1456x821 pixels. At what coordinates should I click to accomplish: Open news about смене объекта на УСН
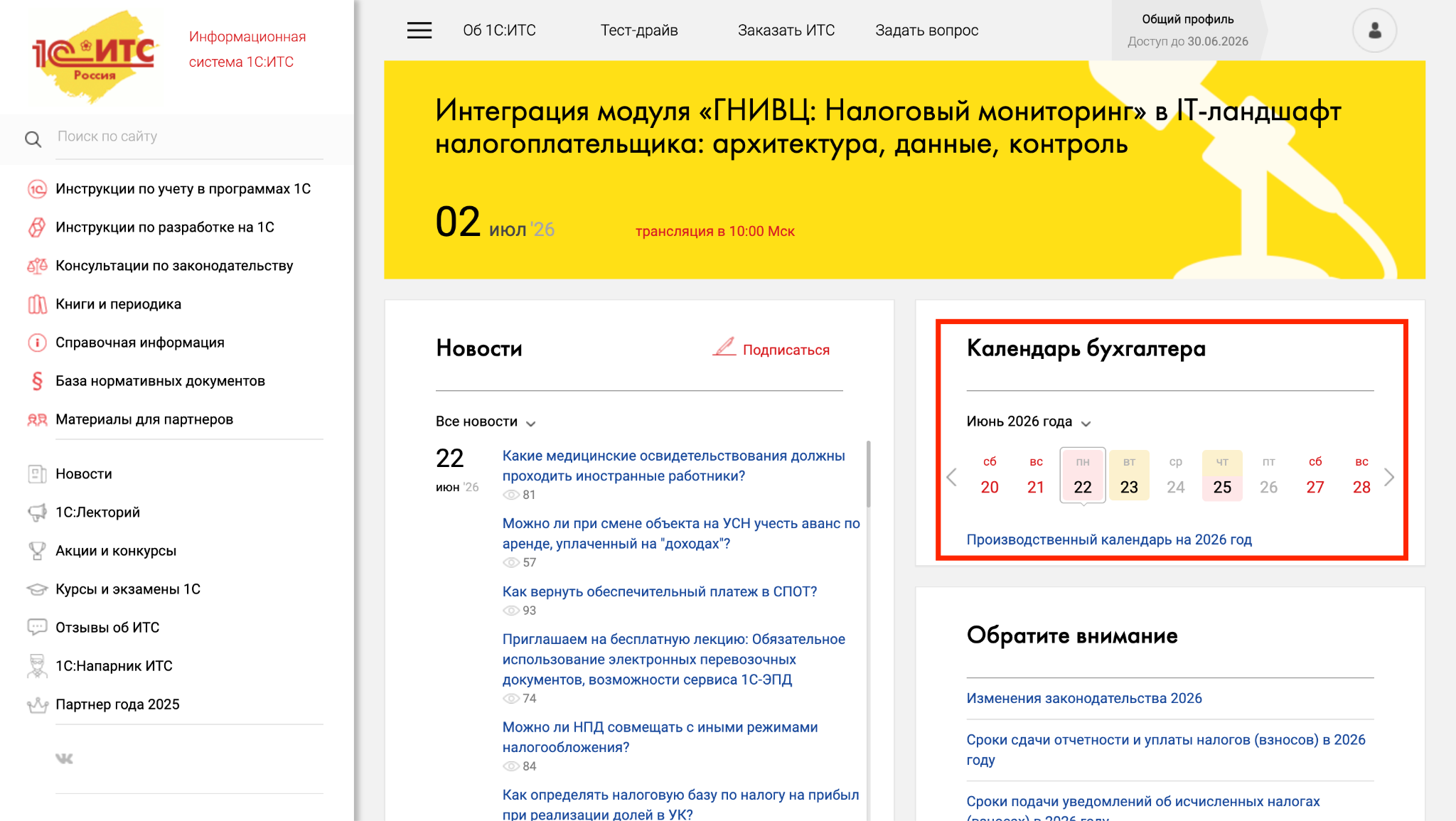coord(681,533)
